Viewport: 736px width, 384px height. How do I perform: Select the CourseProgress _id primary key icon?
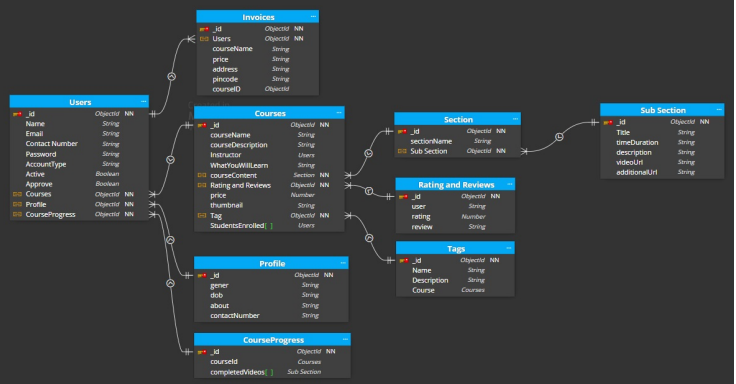pos(202,352)
